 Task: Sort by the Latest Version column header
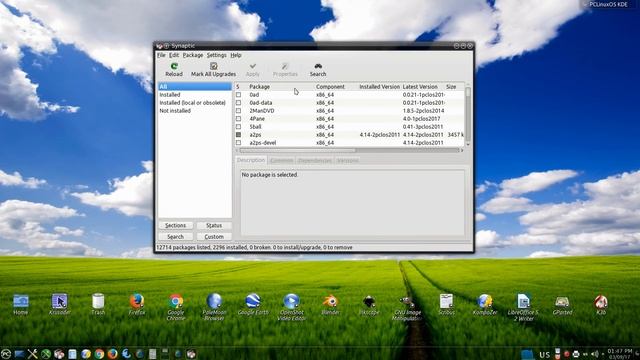click(422, 87)
